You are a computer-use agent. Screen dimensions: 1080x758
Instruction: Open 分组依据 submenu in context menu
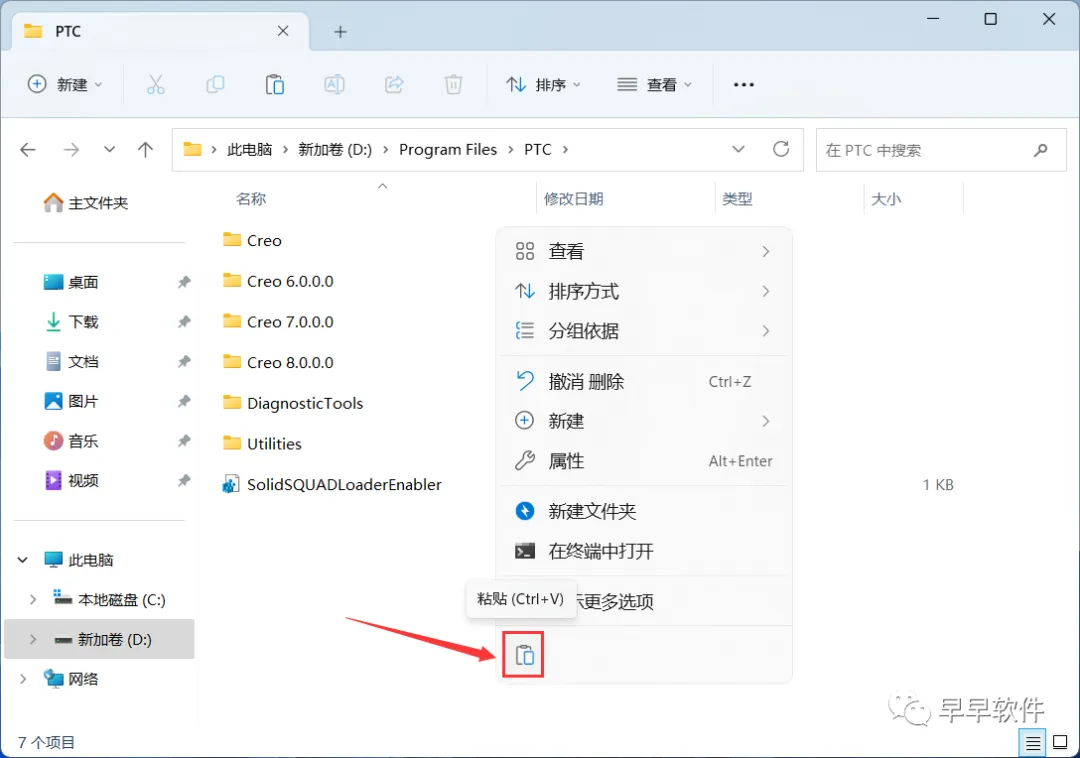tap(643, 331)
